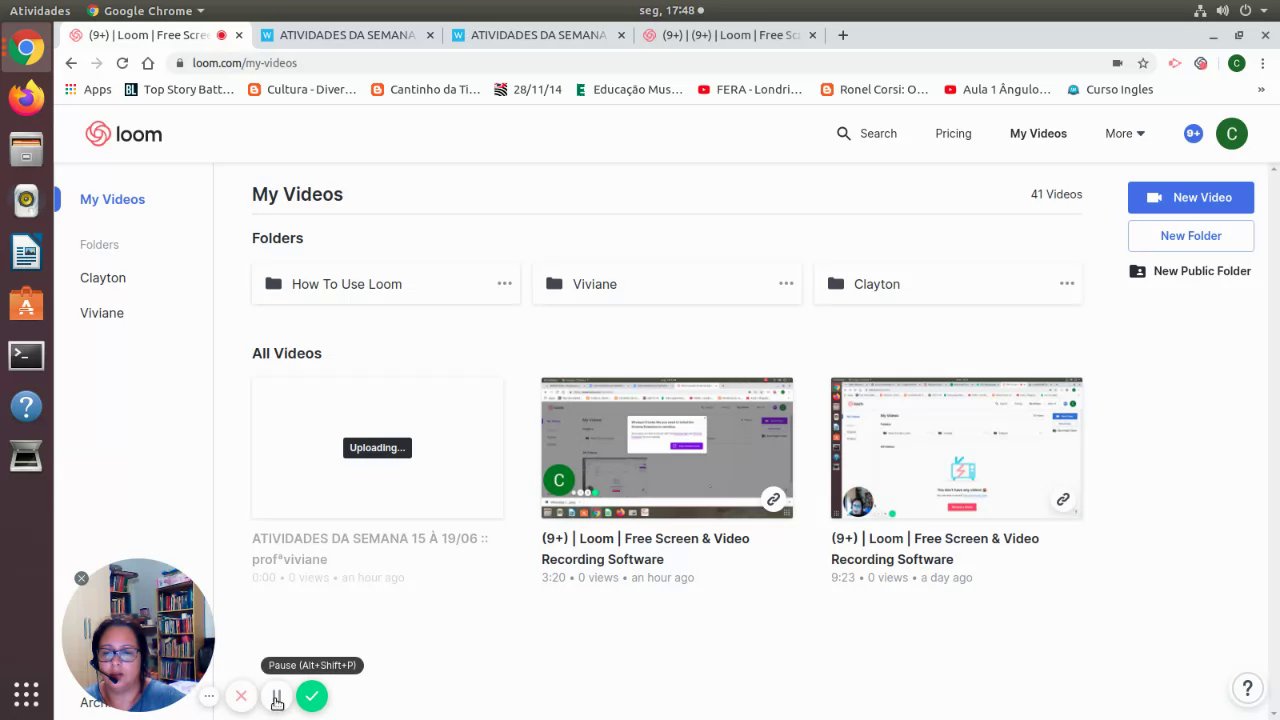1280x720 pixels.
Task: Click the Loom logo in header
Action: 123,134
